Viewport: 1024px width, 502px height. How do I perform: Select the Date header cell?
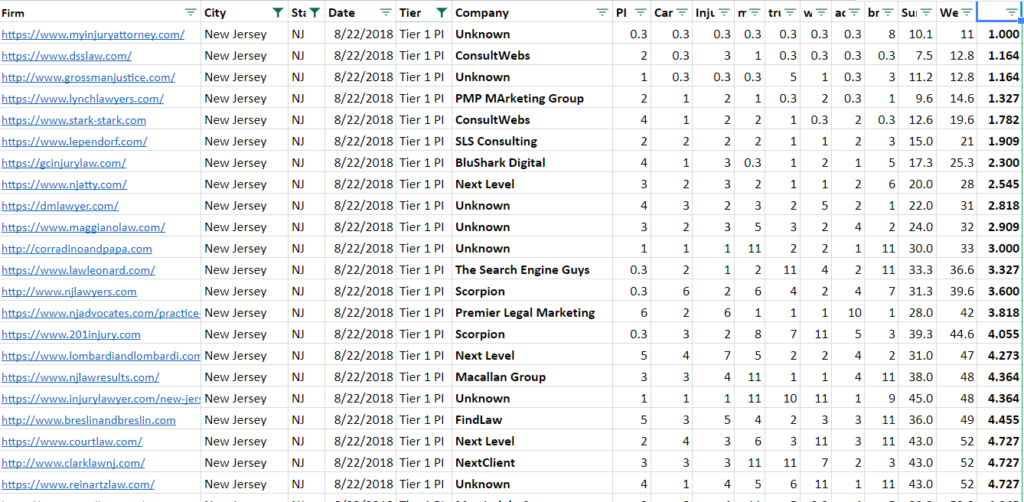[360, 12]
